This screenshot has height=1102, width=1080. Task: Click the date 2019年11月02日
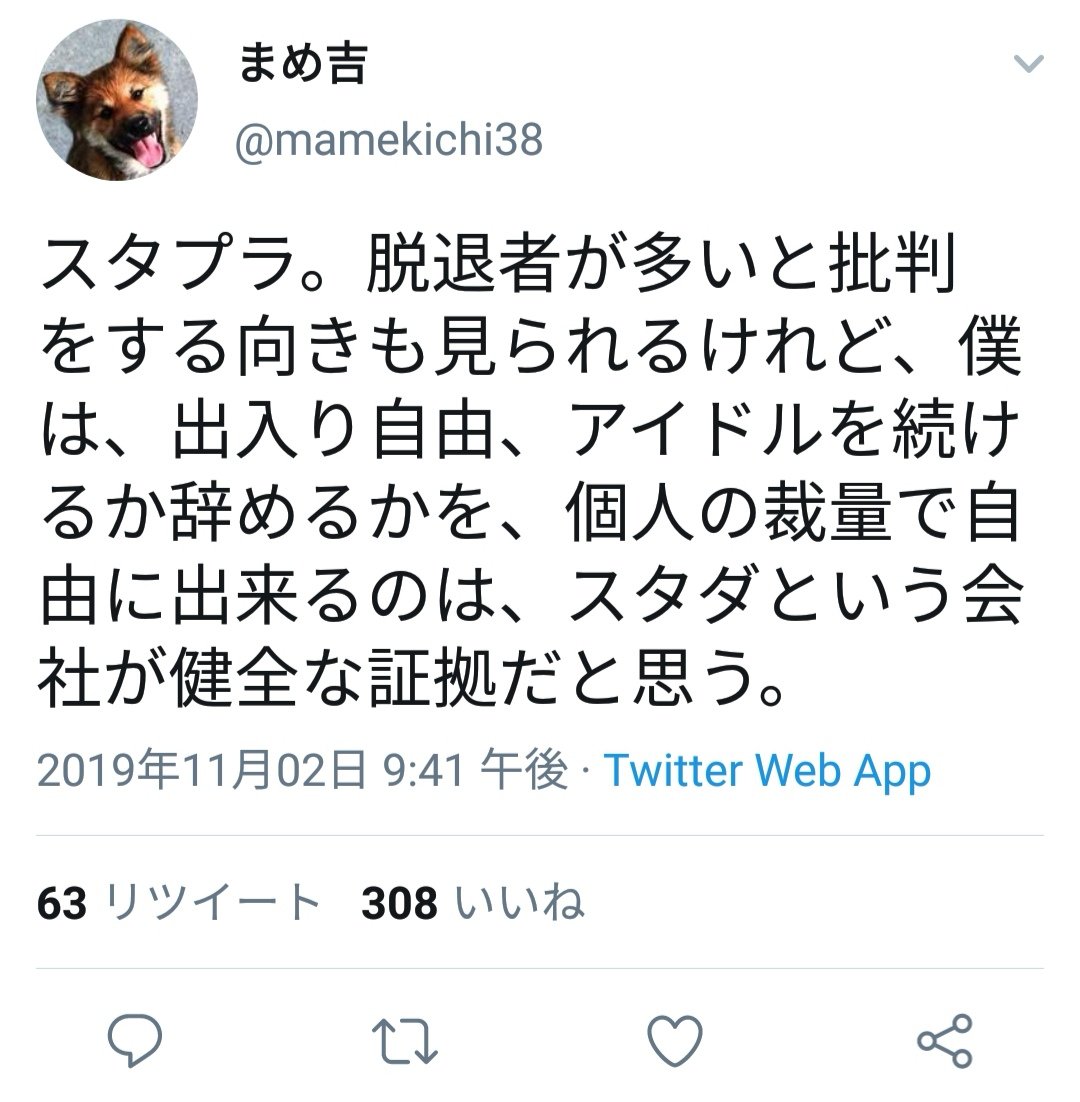point(202,770)
